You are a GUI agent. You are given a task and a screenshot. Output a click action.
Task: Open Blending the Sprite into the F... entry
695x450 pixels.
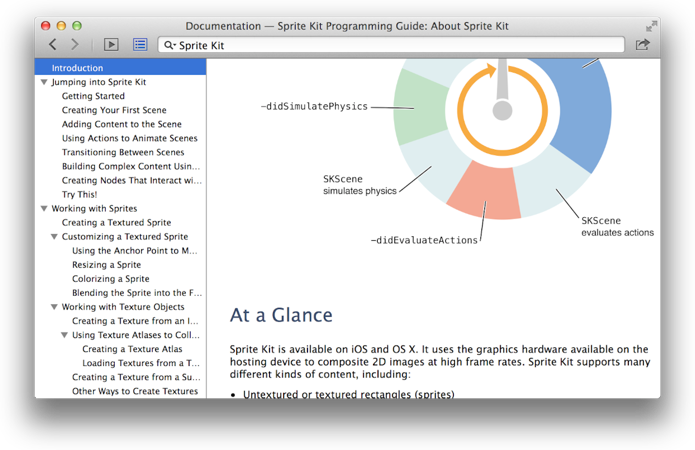[137, 293]
